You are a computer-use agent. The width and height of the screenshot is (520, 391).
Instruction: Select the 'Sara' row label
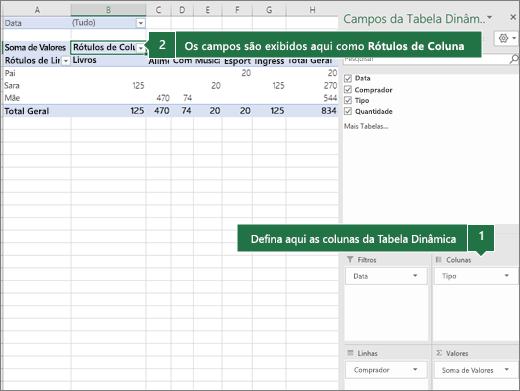[x=36, y=86]
